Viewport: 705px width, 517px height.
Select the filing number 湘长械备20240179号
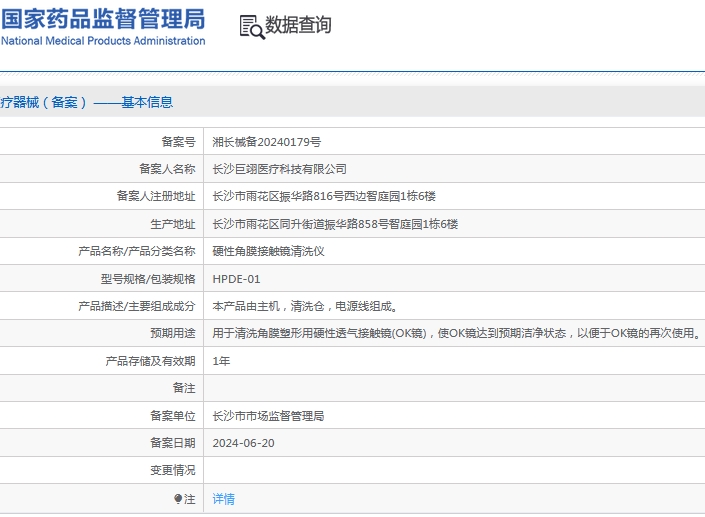click(267, 142)
